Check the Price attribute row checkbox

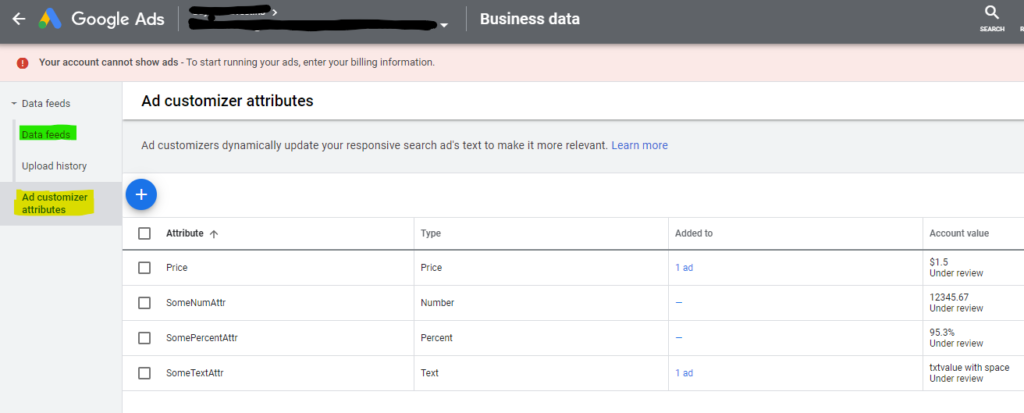point(144,268)
